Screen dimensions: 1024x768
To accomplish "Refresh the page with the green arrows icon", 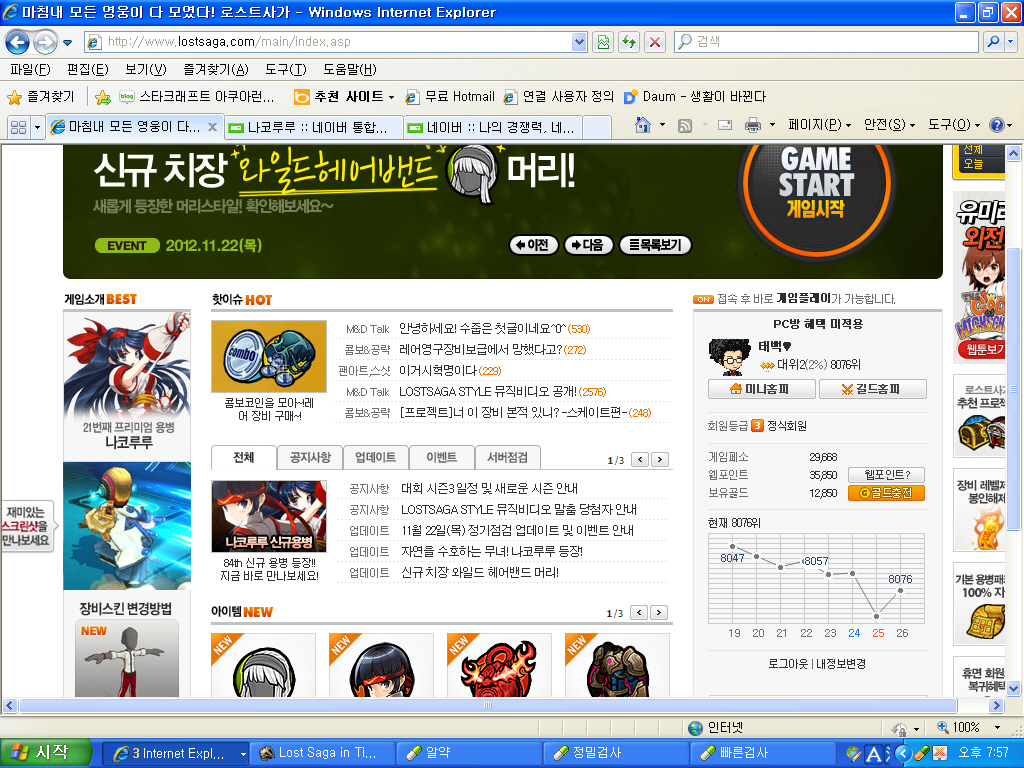I will click(629, 42).
